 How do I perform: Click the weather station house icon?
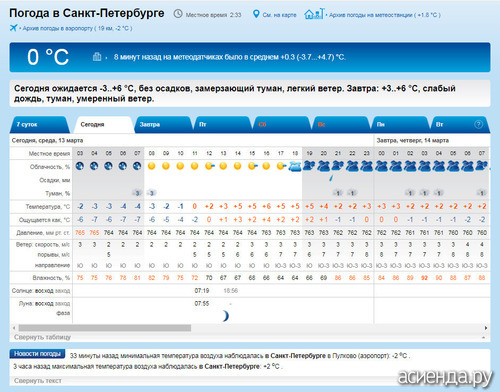[314, 14]
